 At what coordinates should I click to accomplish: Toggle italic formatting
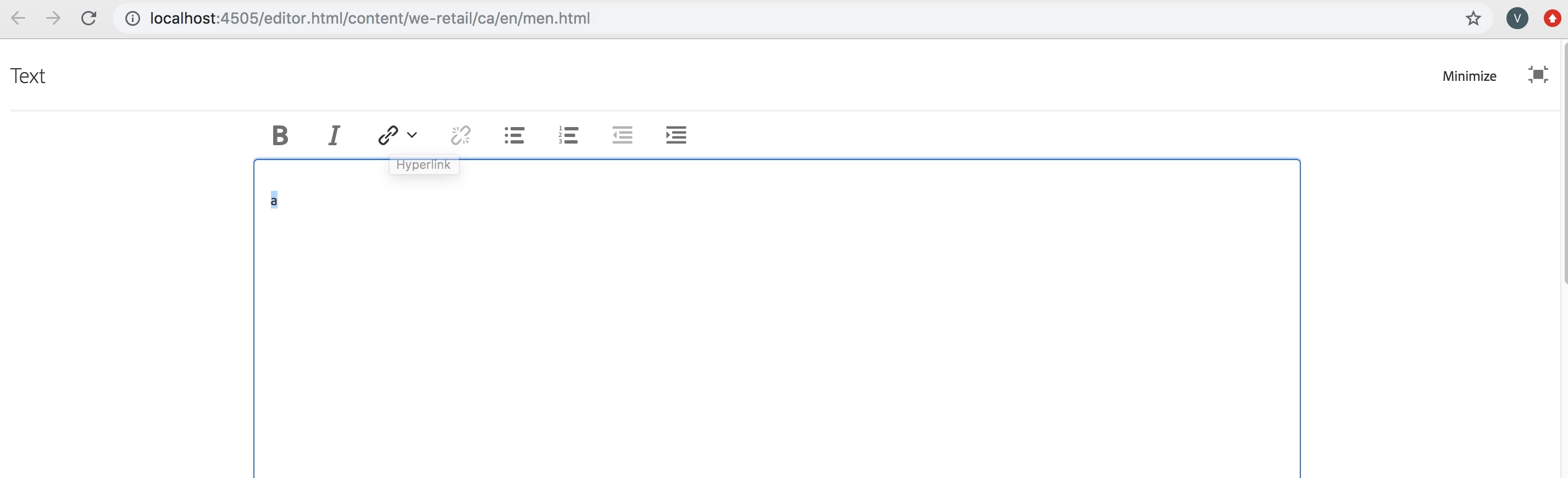334,135
